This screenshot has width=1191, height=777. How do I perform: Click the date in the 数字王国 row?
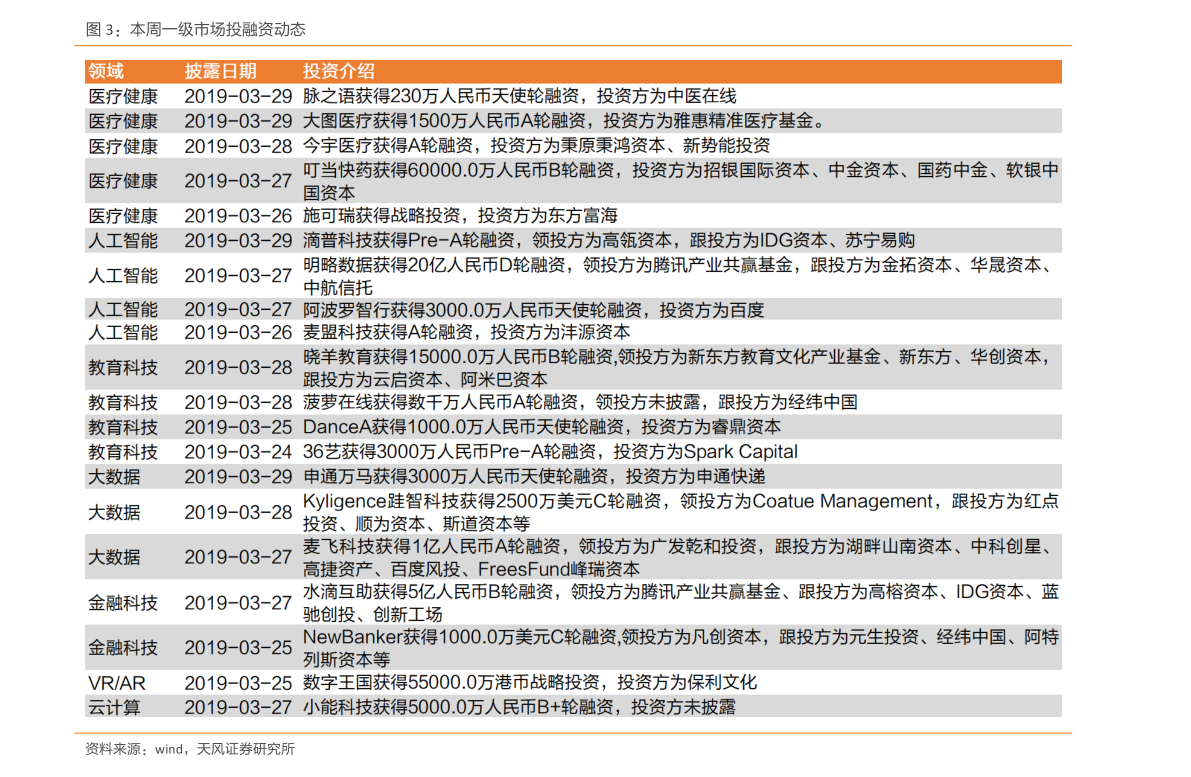pos(238,683)
